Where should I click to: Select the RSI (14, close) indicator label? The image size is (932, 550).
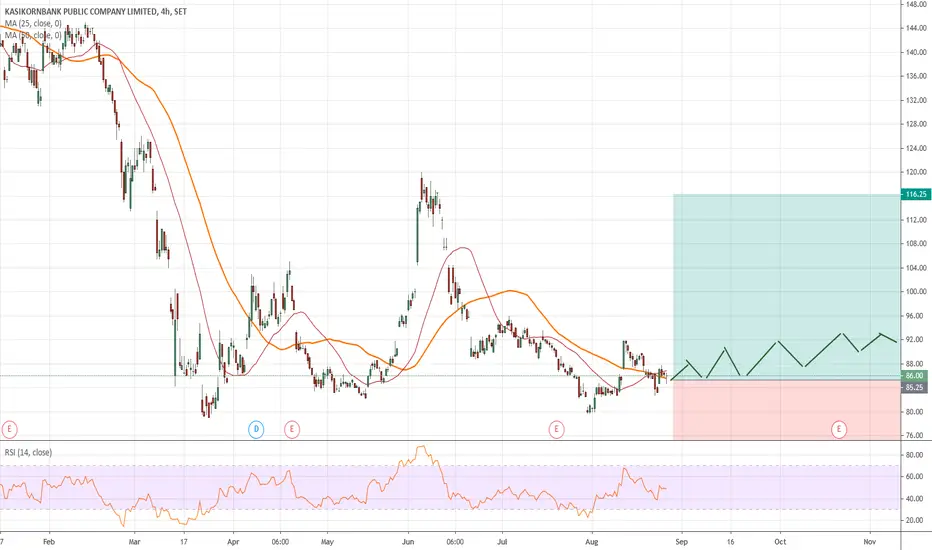point(28,452)
